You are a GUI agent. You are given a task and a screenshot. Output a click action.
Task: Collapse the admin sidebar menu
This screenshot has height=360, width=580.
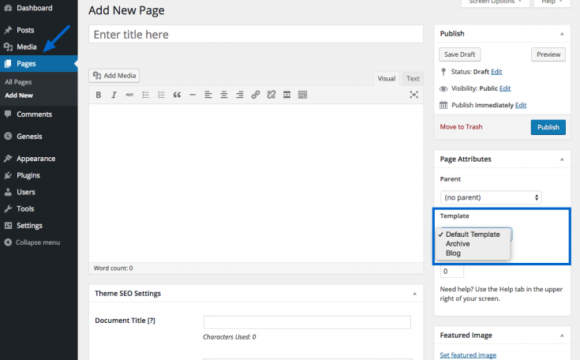[x=32, y=243]
